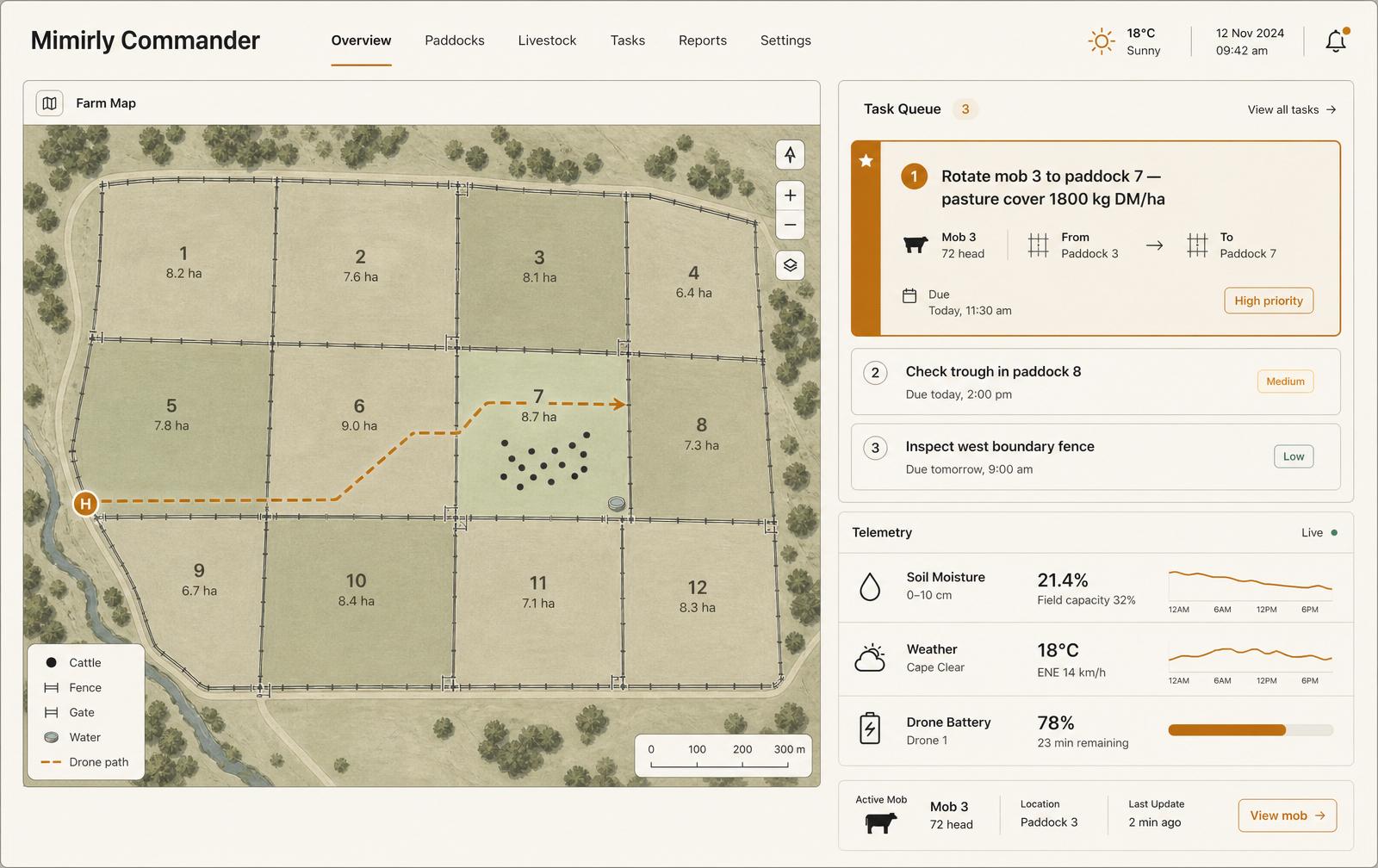Click the Water legend symbol
Screen dimensions: 1378x868
pos(52,737)
